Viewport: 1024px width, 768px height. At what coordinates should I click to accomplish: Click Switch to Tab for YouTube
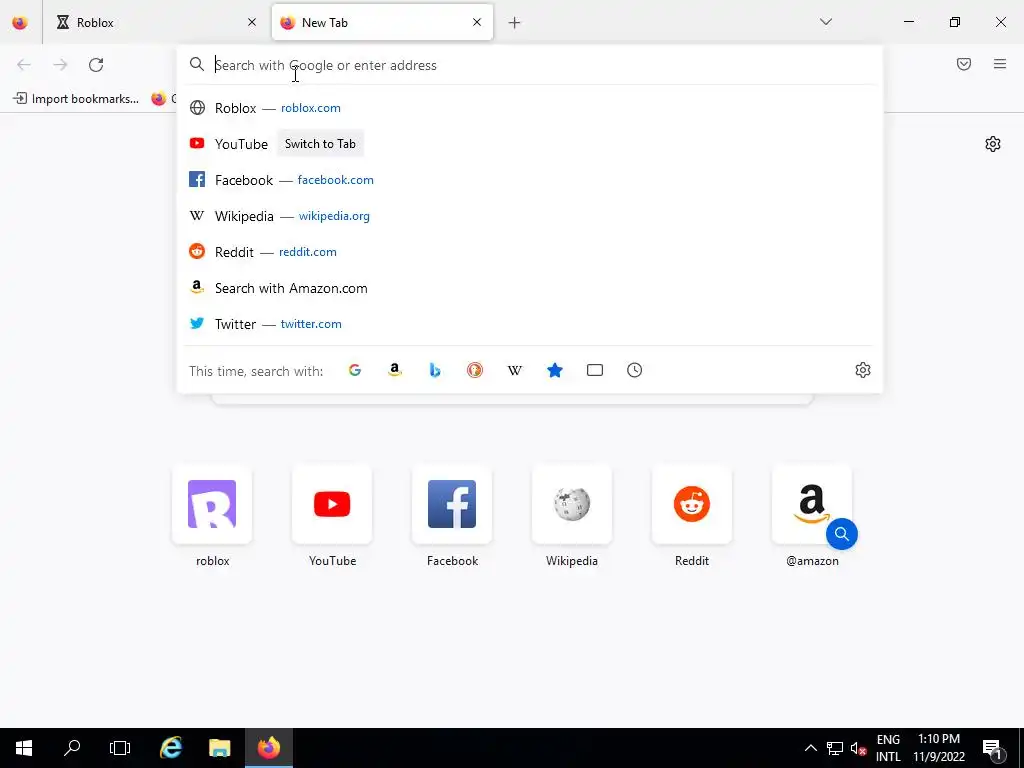pyautogui.click(x=320, y=144)
